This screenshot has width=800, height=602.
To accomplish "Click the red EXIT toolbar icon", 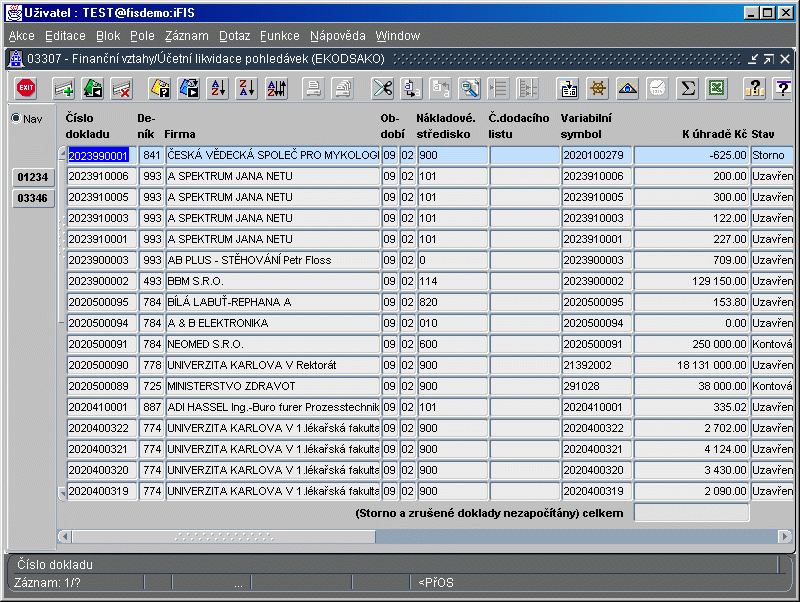I will 26,88.
